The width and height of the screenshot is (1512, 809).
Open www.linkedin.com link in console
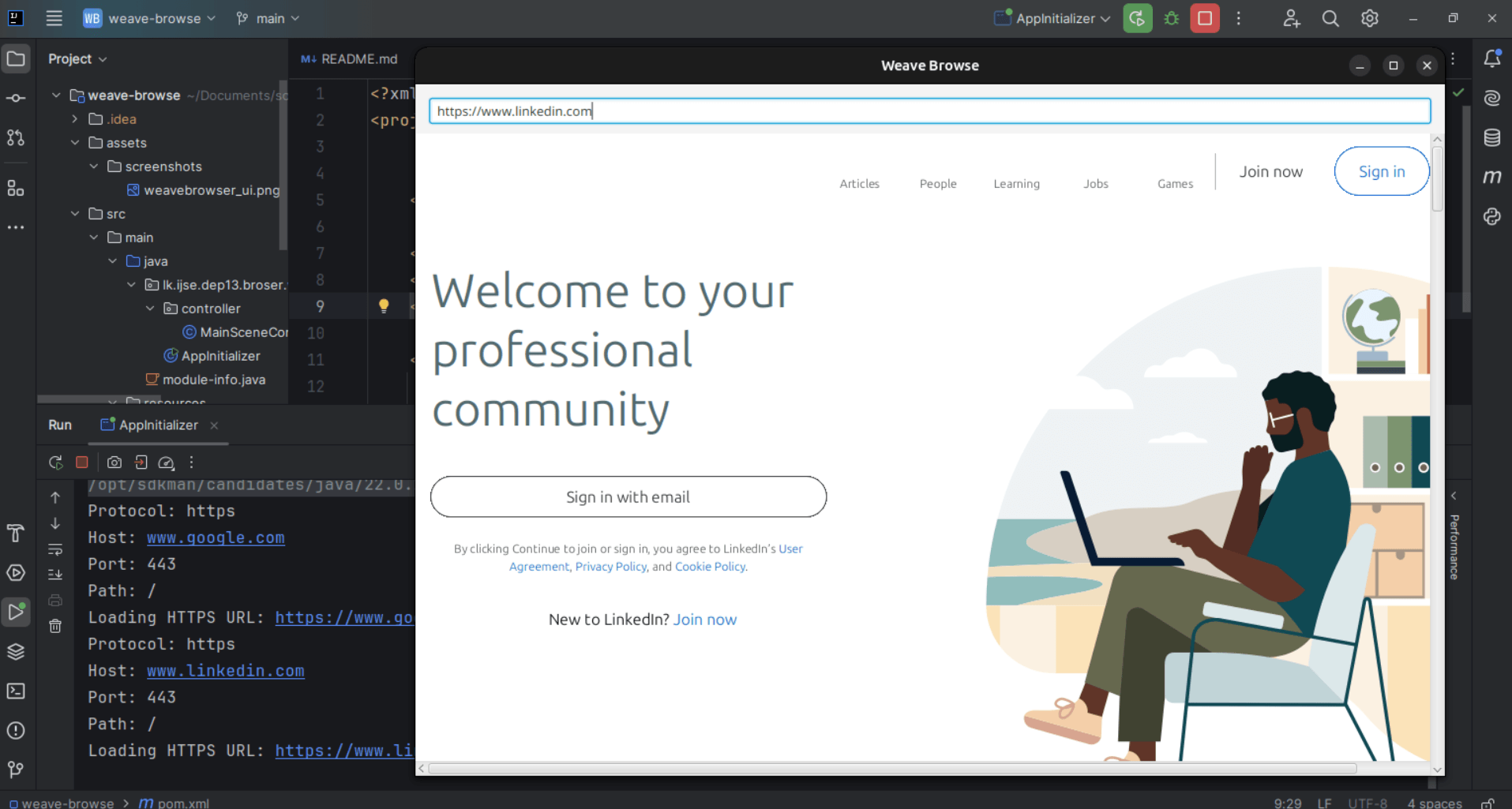[x=225, y=671]
